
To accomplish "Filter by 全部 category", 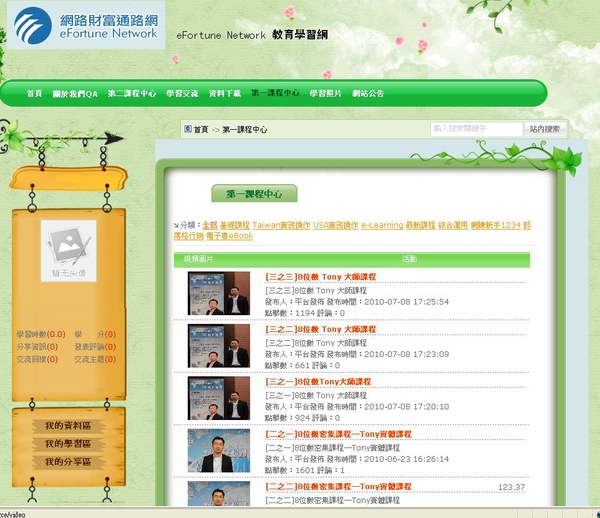I will [210, 225].
